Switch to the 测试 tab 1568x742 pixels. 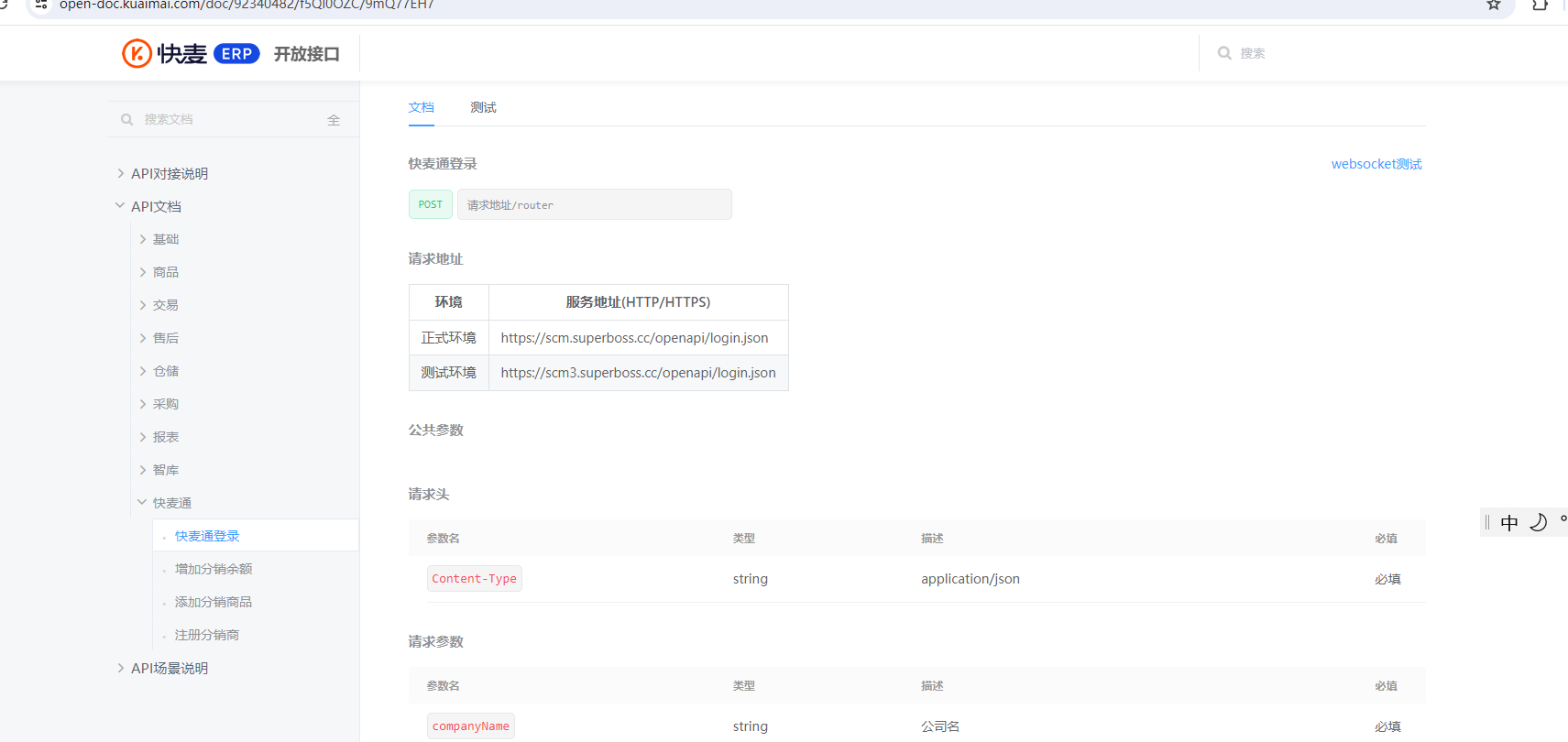[x=483, y=107]
